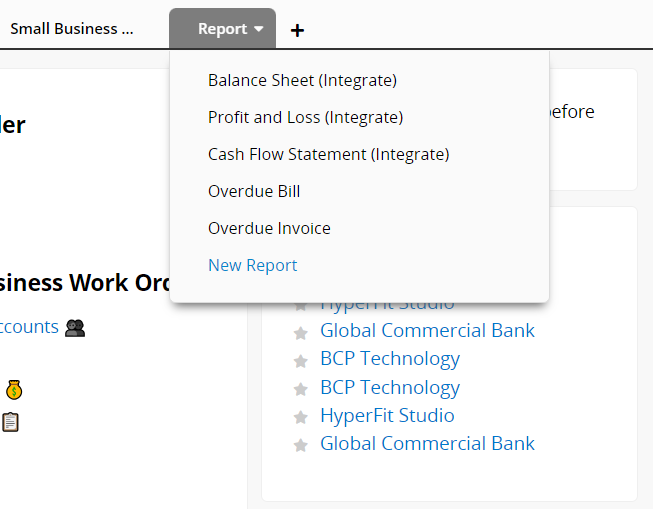Viewport: 653px width, 509px height.
Task: Click the people icon beside Accounts
Action: [x=75, y=328]
